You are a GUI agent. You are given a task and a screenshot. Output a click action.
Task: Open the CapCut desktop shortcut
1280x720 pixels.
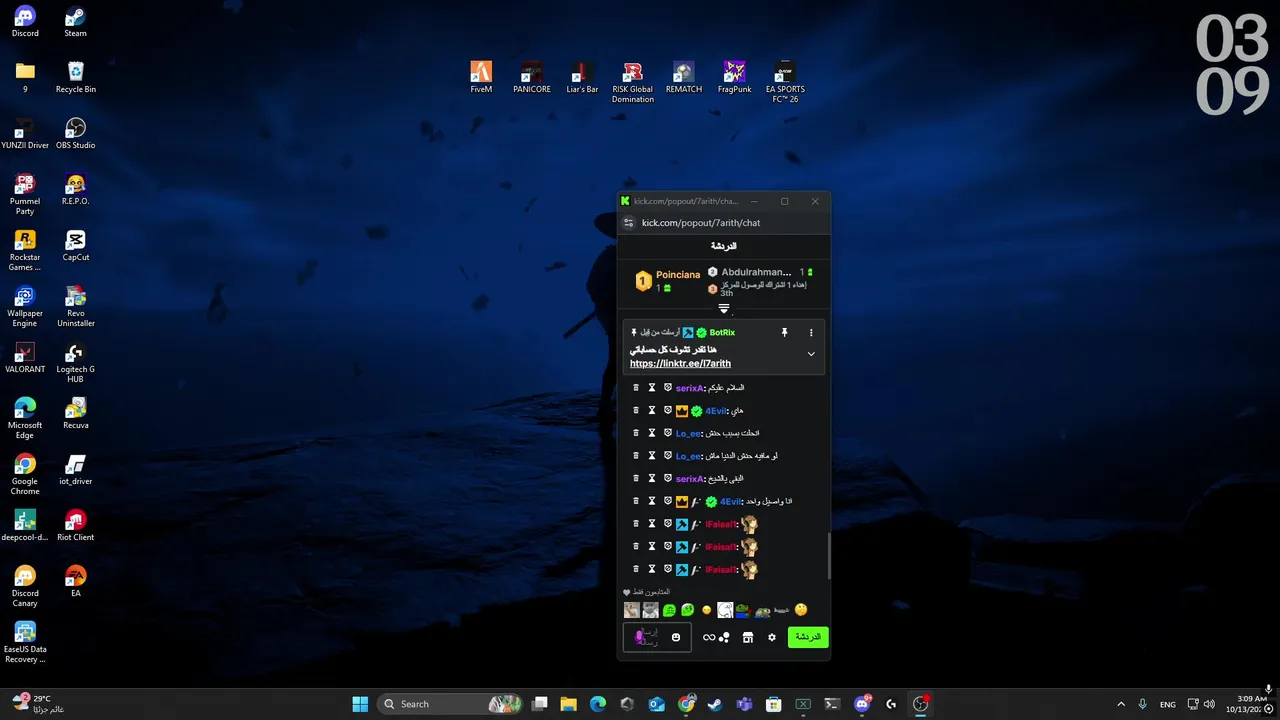click(75, 246)
